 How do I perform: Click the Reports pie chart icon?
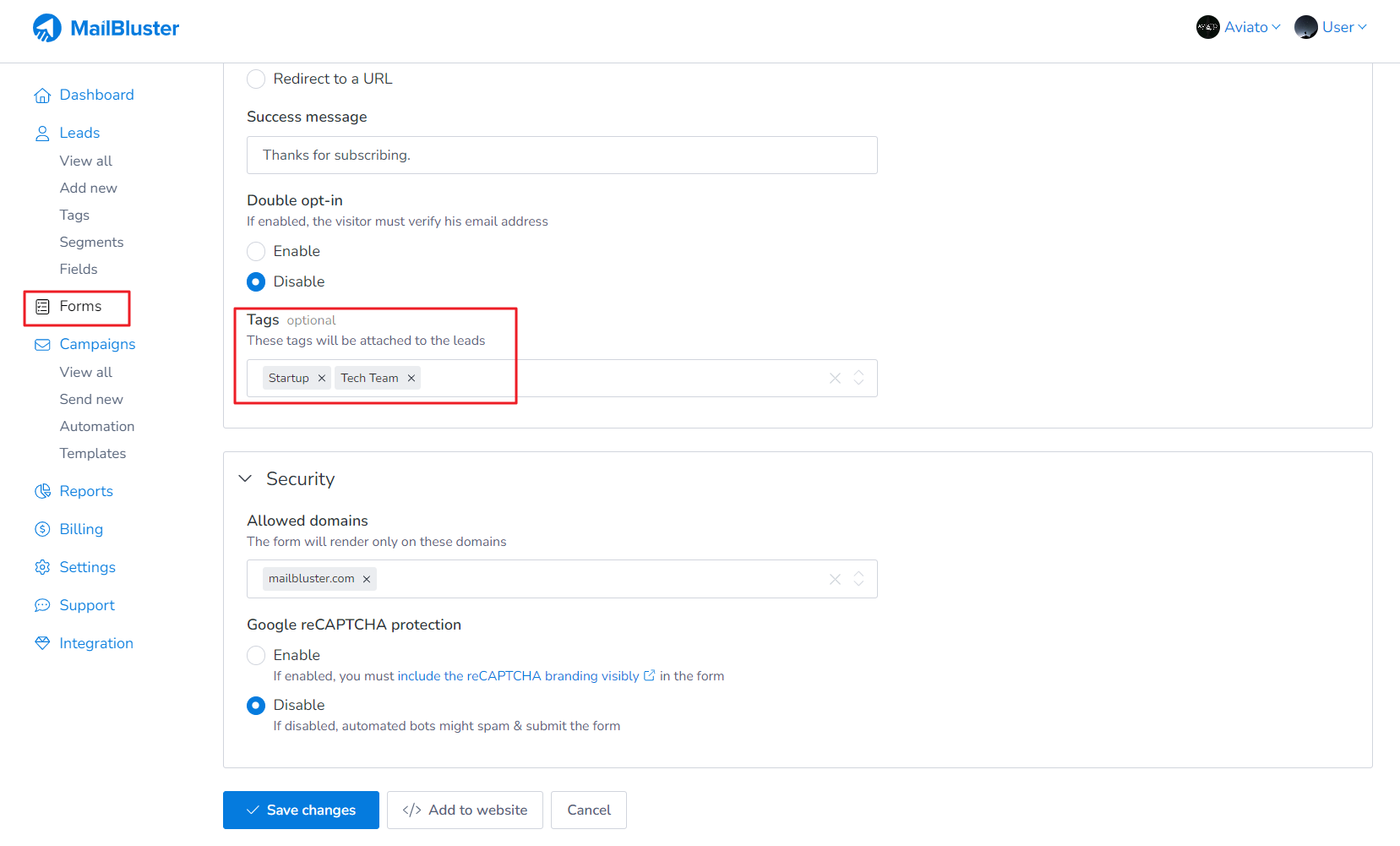coord(42,491)
